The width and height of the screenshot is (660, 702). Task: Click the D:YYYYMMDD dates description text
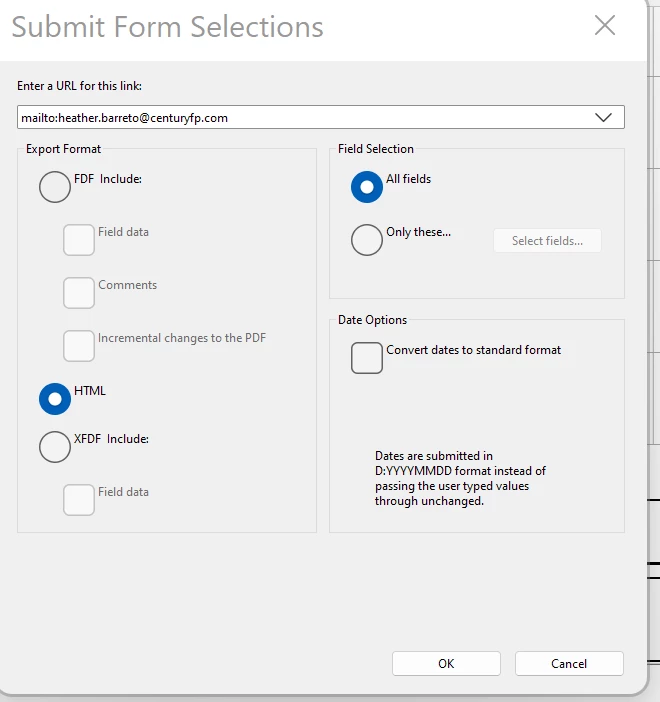pos(460,478)
